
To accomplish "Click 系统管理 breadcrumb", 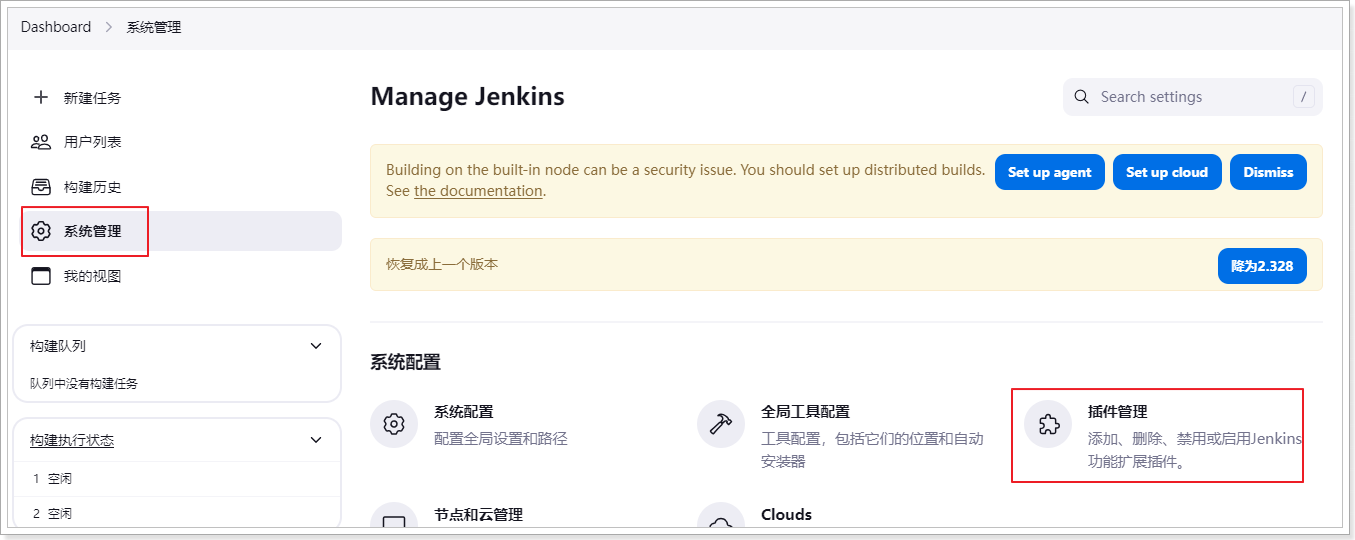I will [x=154, y=27].
